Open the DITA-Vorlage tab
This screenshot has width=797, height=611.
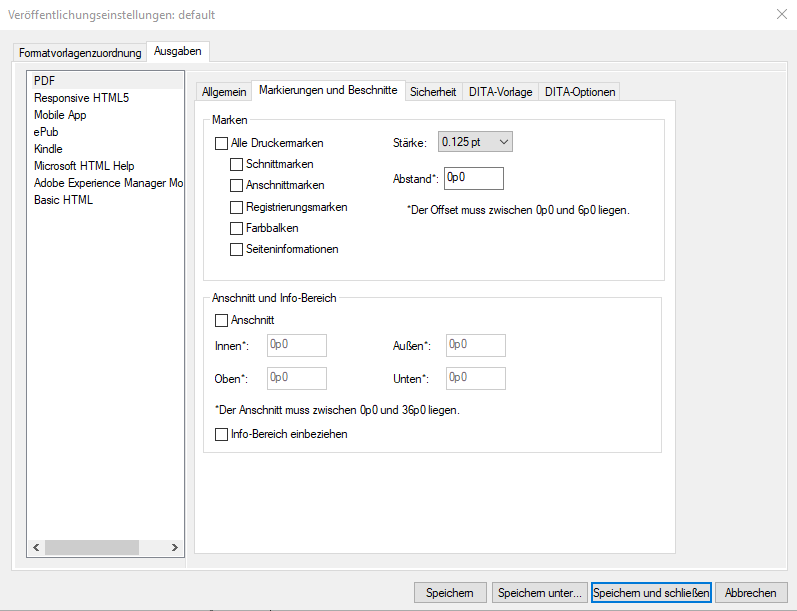pyautogui.click(x=500, y=92)
